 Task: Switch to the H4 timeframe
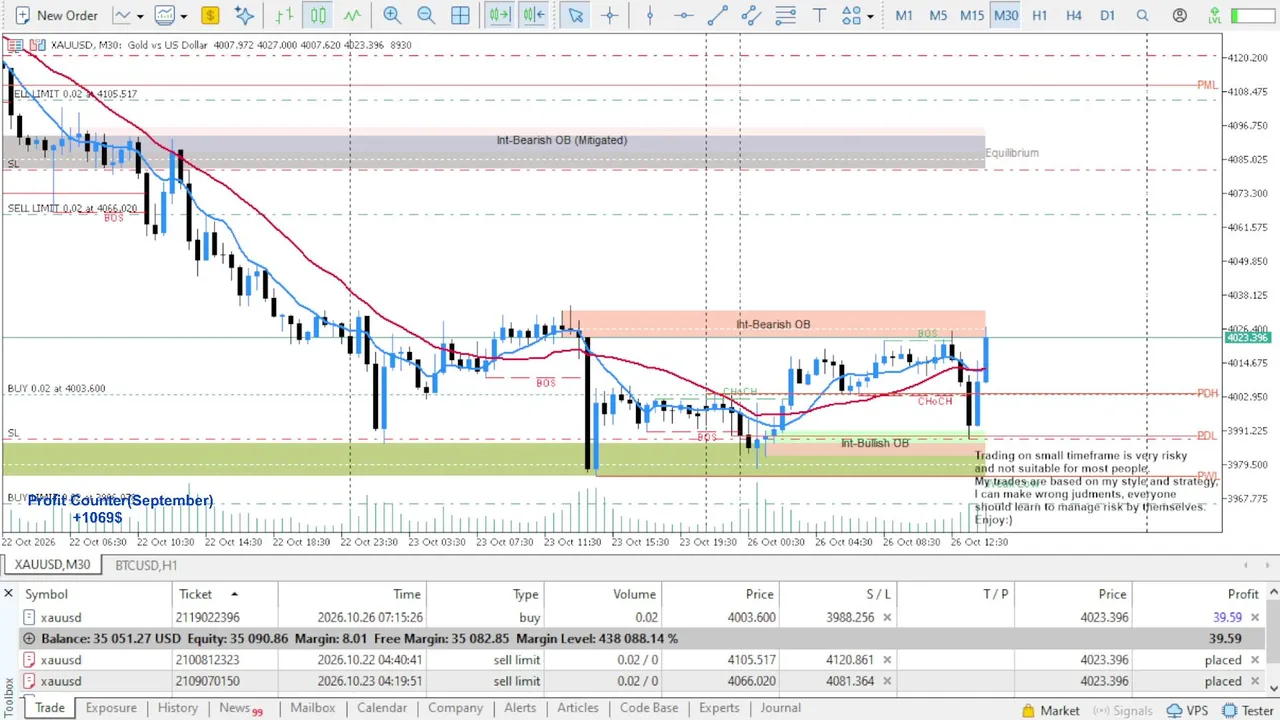[1074, 15]
